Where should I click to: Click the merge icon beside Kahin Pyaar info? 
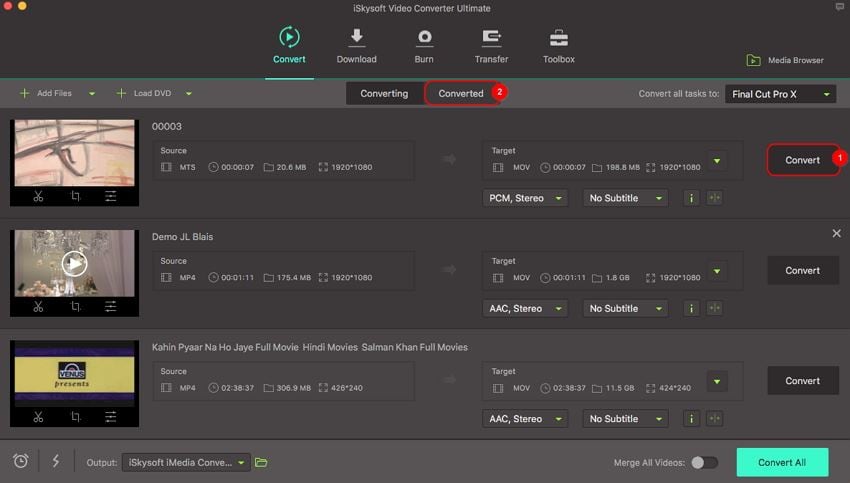pos(714,418)
